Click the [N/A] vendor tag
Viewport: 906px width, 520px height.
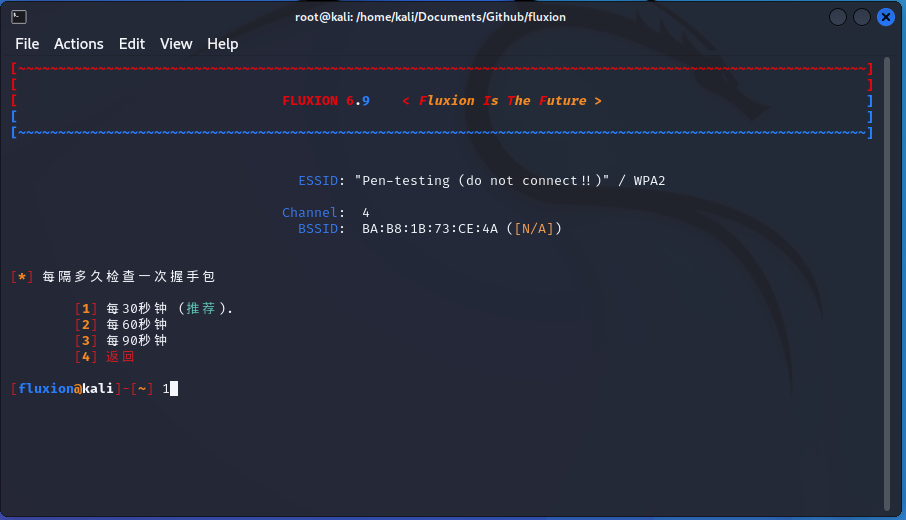point(534,229)
